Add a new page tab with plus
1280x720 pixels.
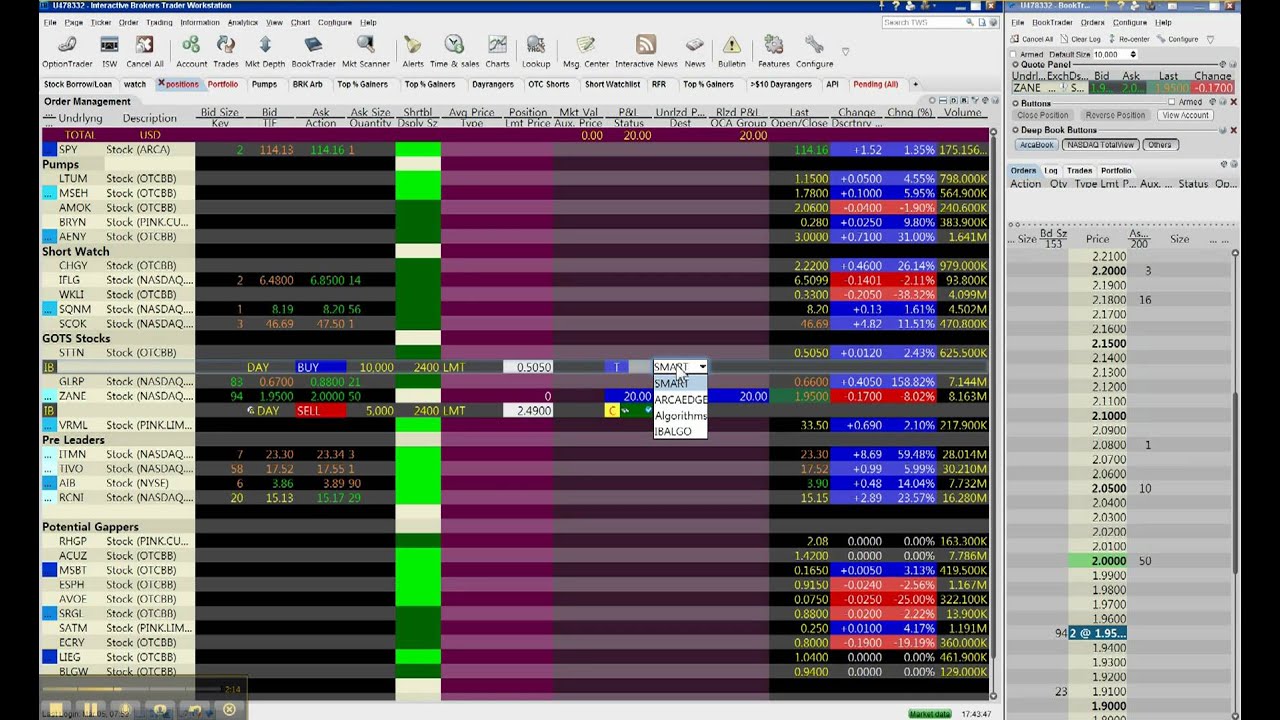click(x=916, y=84)
